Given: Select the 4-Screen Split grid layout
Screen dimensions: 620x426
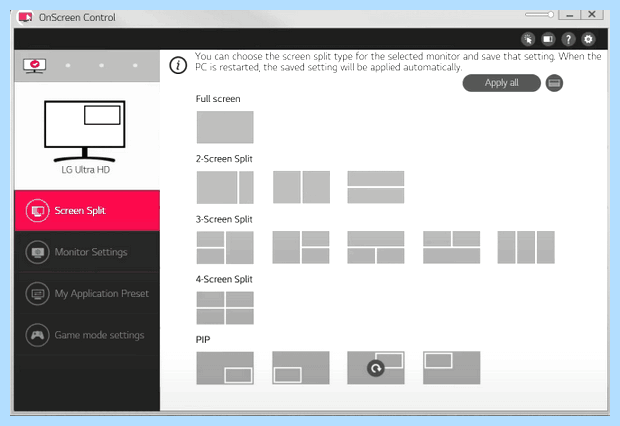Looking at the screenshot, I should click(225, 308).
